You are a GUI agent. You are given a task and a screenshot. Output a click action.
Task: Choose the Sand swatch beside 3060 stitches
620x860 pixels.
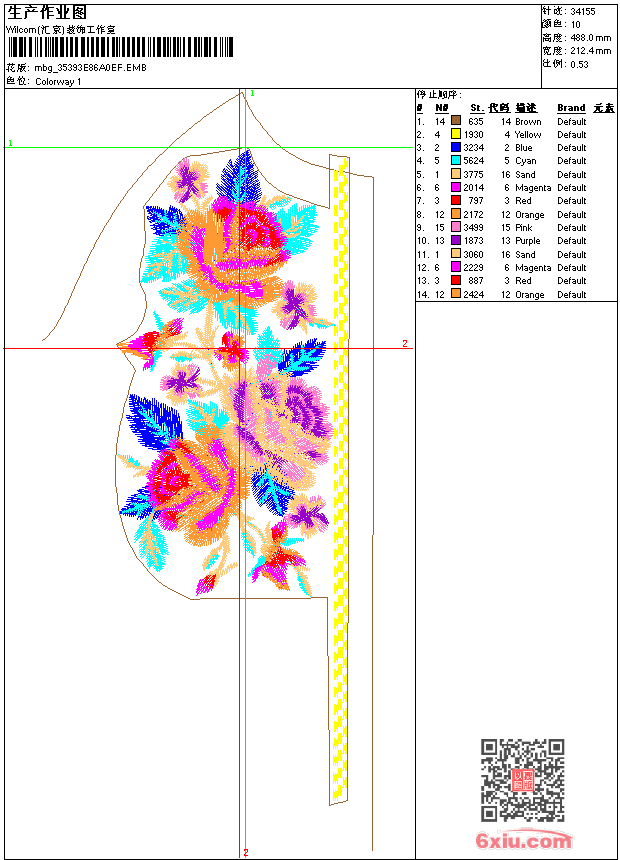tap(455, 254)
